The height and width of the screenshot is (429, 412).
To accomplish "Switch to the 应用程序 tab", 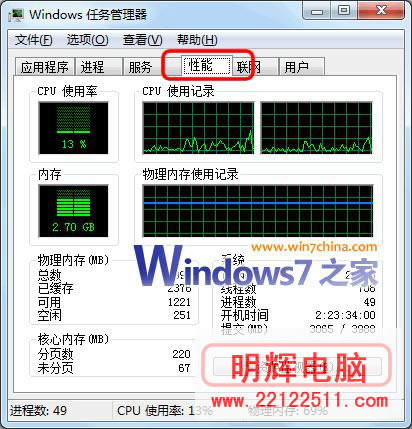I will (x=45, y=67).
